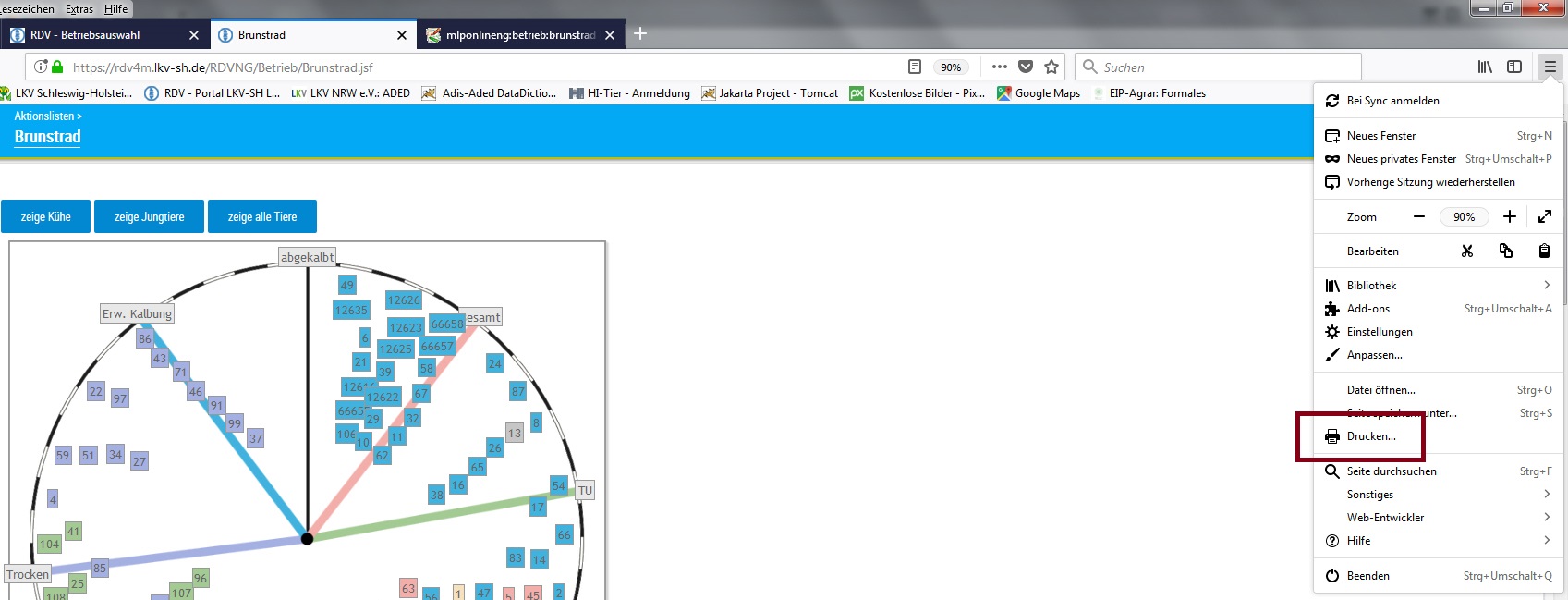Screen dimensions: 1568x600
Task: Open page actions three-dot menu
Action: point(1000,67)
